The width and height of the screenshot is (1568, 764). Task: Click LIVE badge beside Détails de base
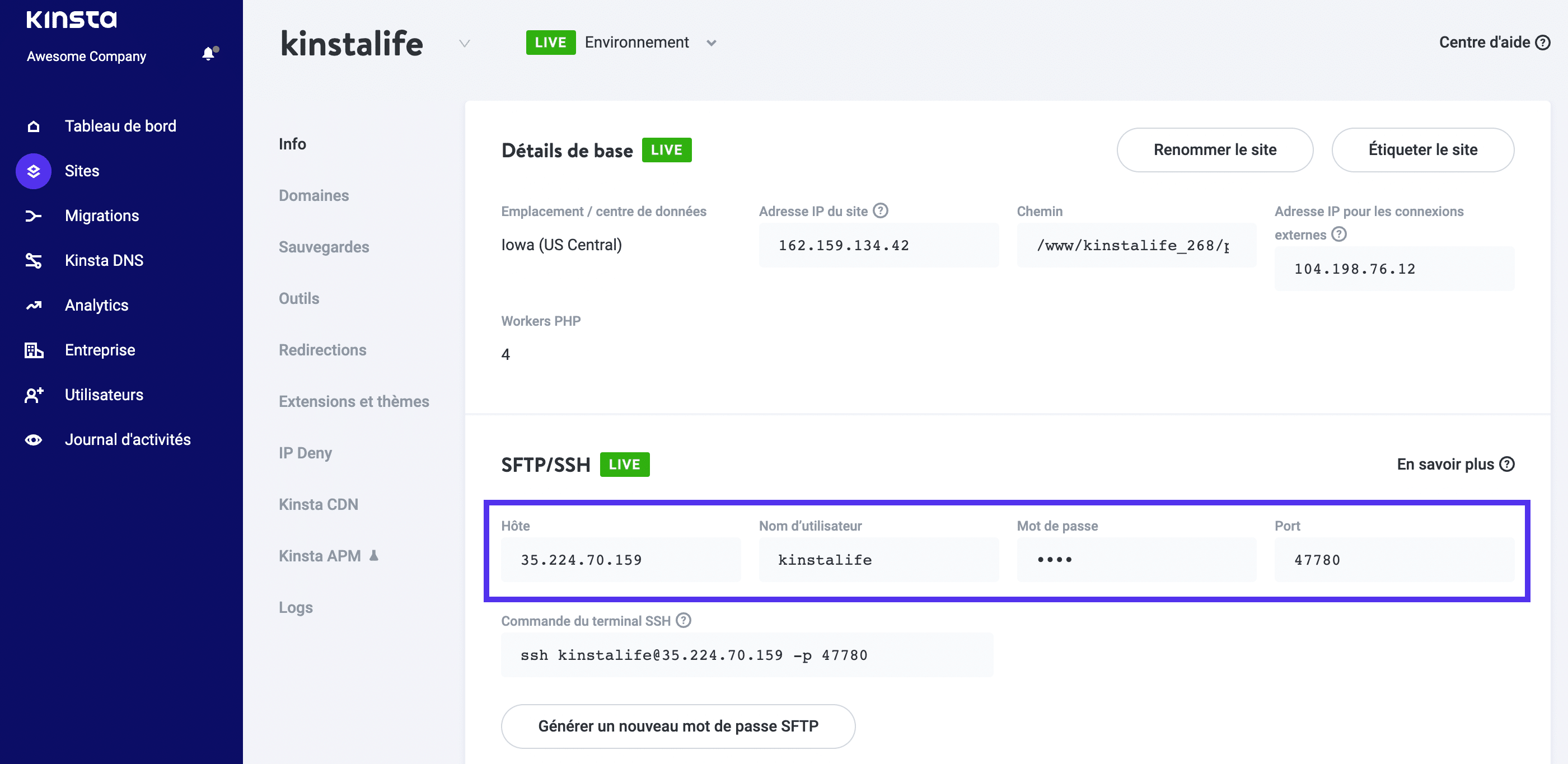pyautogui.click(x=667, y=150)
